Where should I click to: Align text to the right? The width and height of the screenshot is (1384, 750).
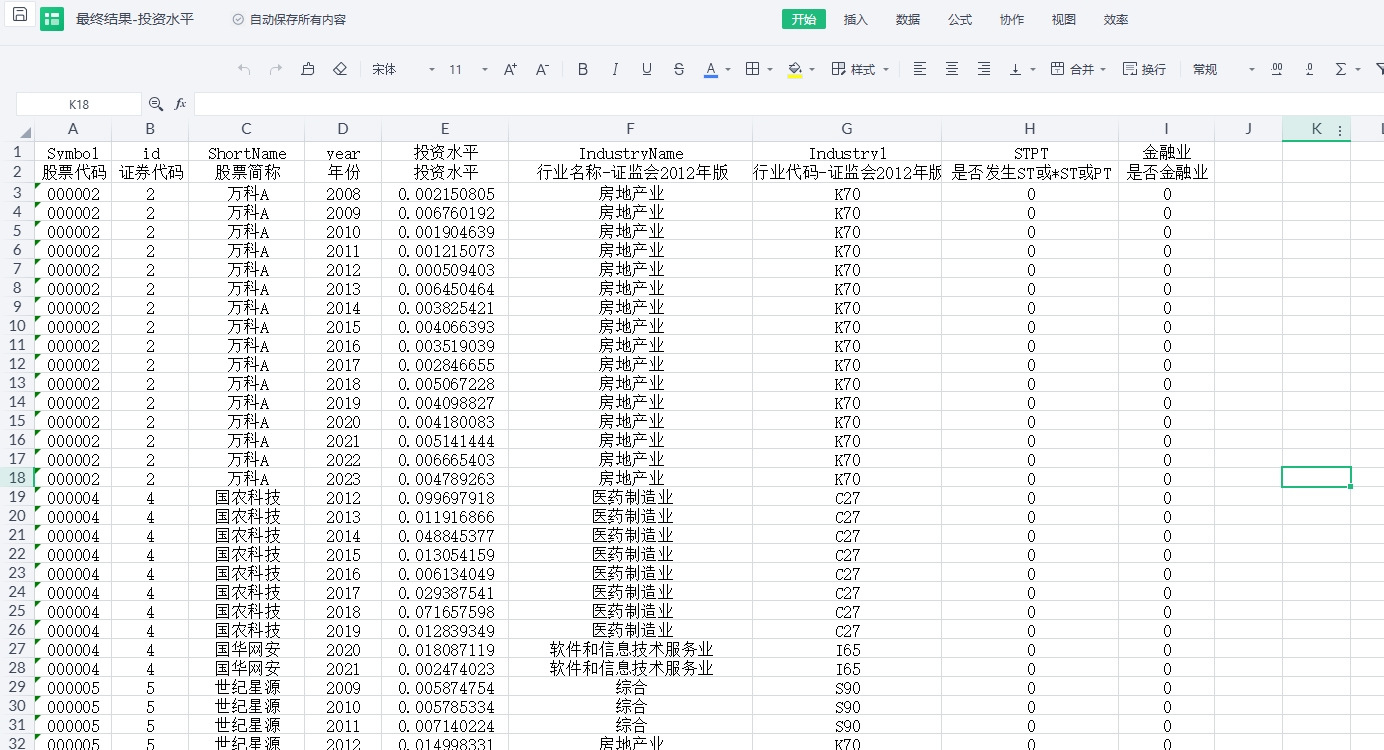point(984,69)
